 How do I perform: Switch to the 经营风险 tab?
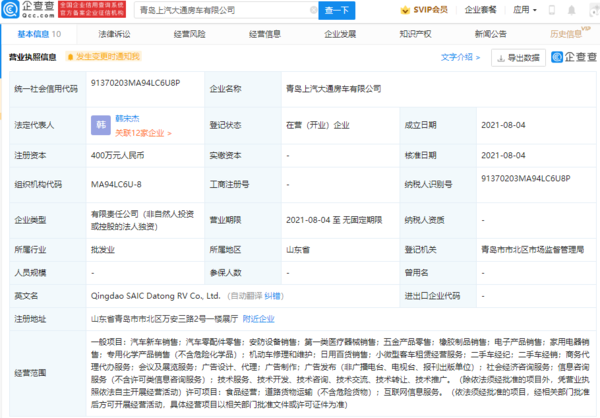[189, 34]
